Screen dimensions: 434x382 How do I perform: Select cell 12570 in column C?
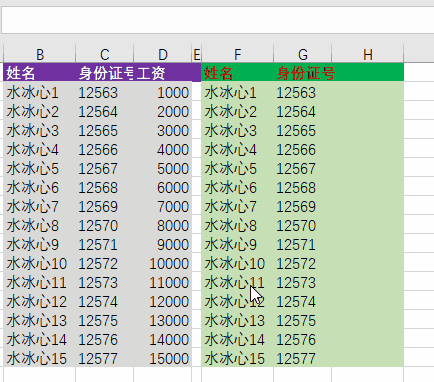coord(105,225)
